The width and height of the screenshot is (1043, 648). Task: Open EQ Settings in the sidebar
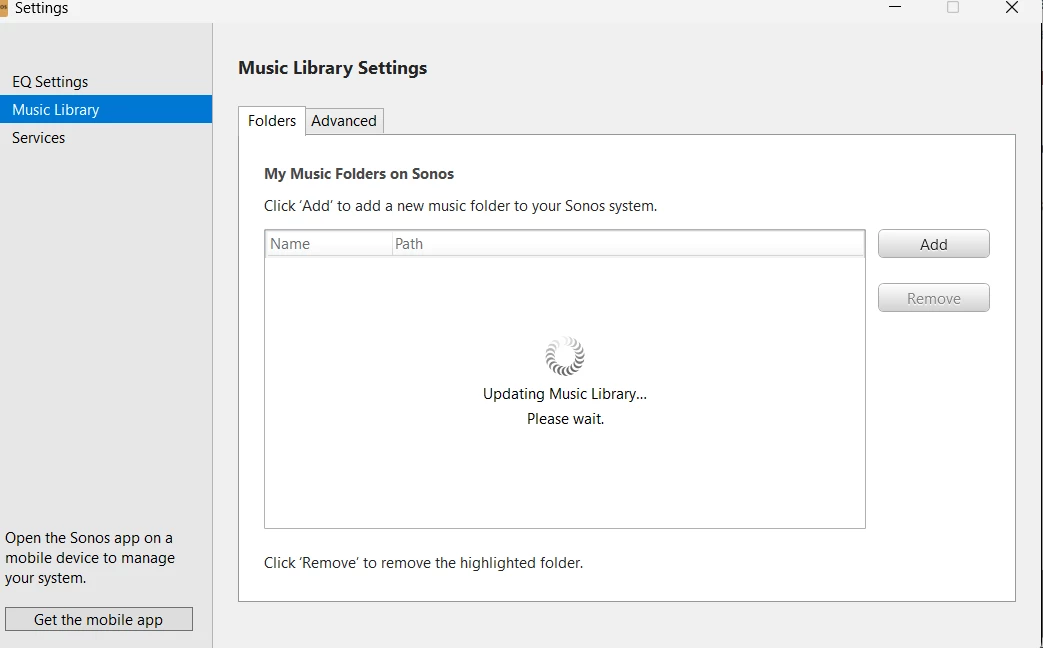(x=50, y=82)
